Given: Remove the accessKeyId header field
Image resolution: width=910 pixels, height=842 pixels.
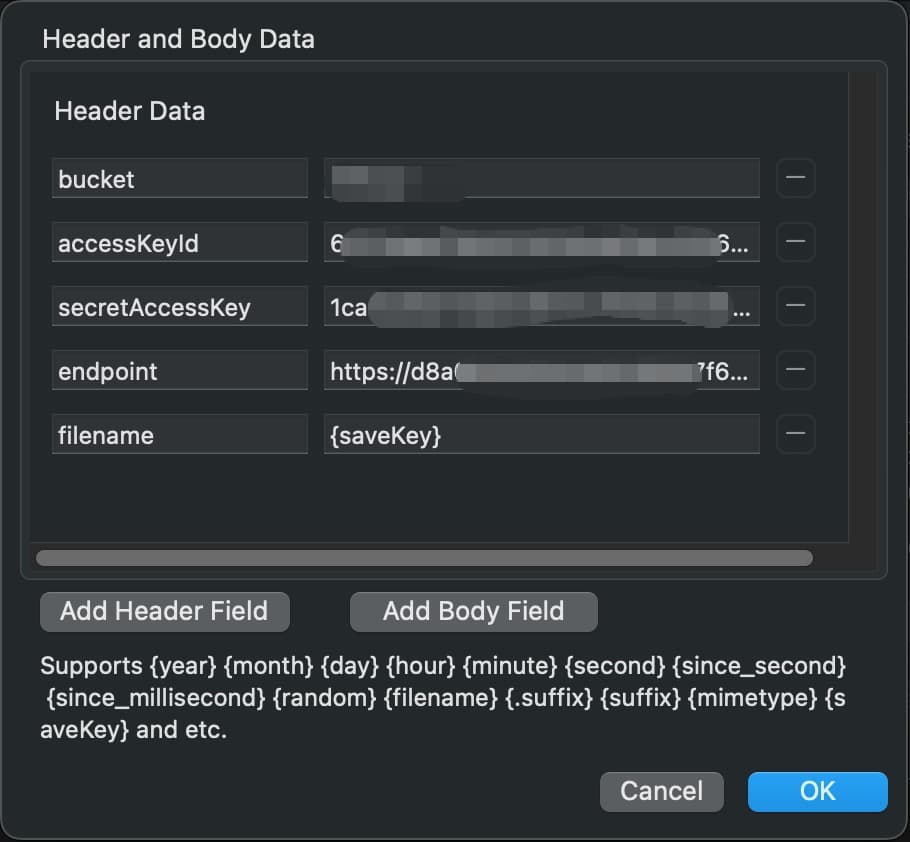Looking at the screenshot, I should [795, 242].
